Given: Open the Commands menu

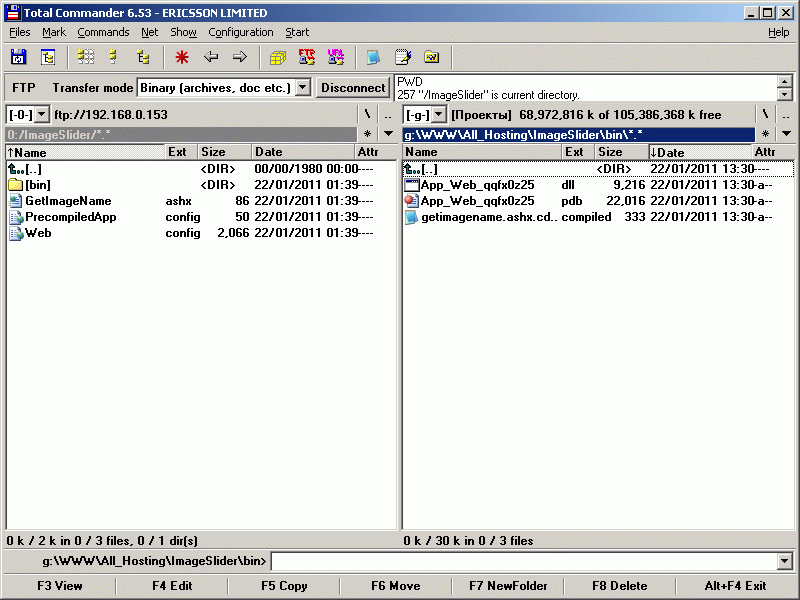Looking at the screenshot, I should pyautogui.click(x=103, y=32).
